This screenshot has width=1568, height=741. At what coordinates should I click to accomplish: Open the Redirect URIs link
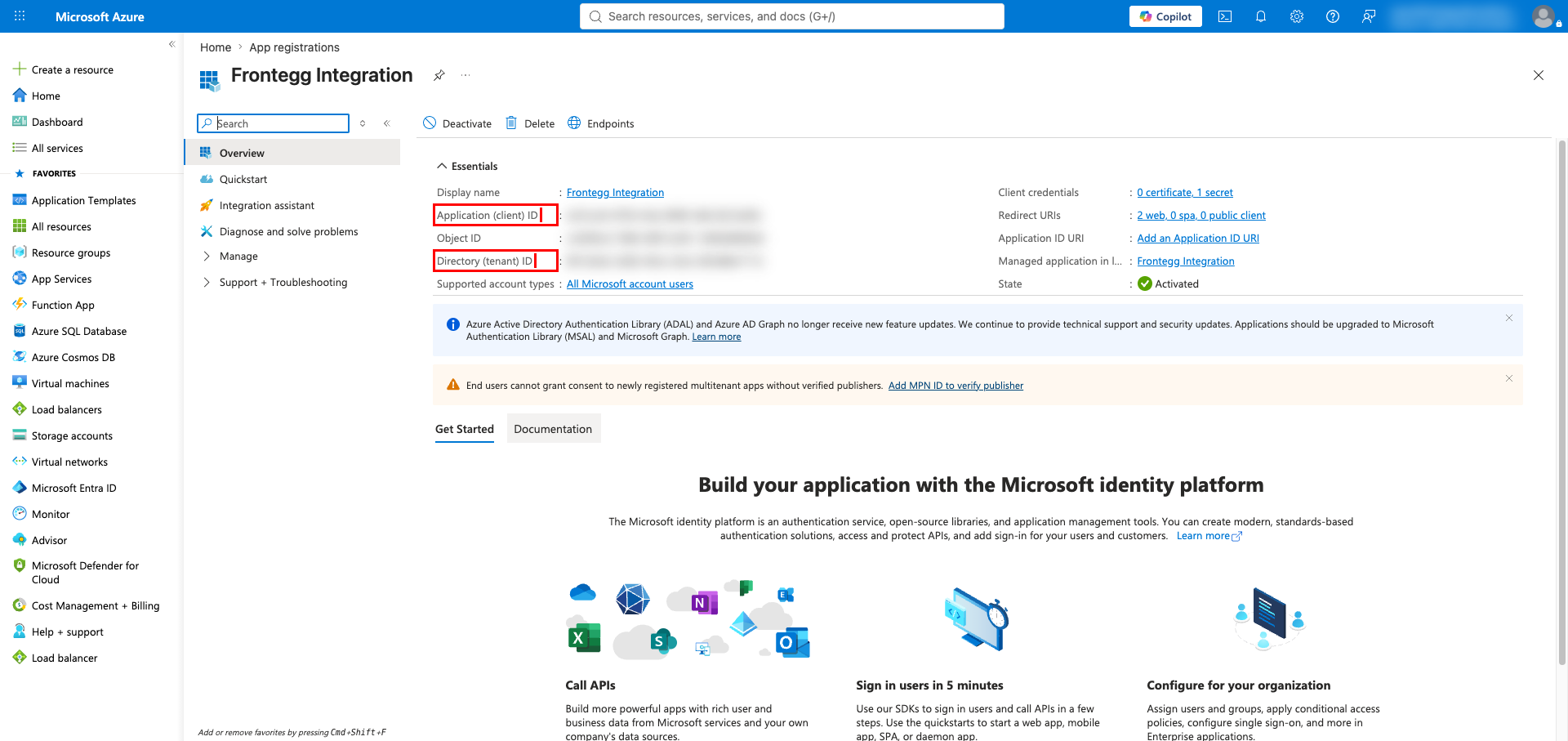pyautogui.click(x=1201, y=216)
